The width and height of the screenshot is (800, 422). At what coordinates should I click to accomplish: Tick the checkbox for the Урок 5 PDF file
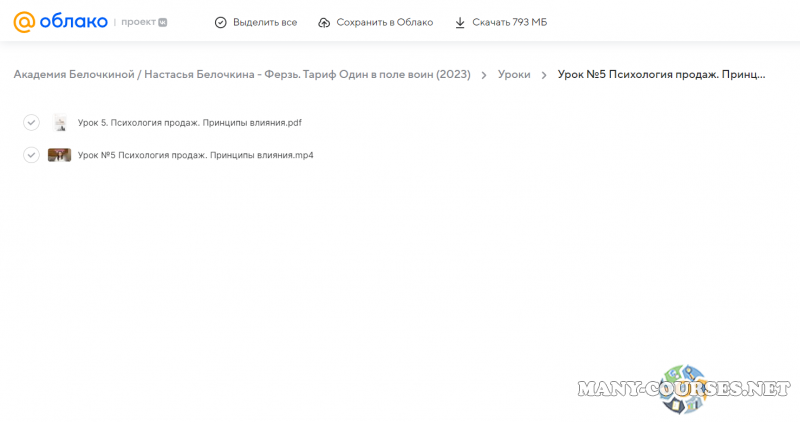pos(31,123)
